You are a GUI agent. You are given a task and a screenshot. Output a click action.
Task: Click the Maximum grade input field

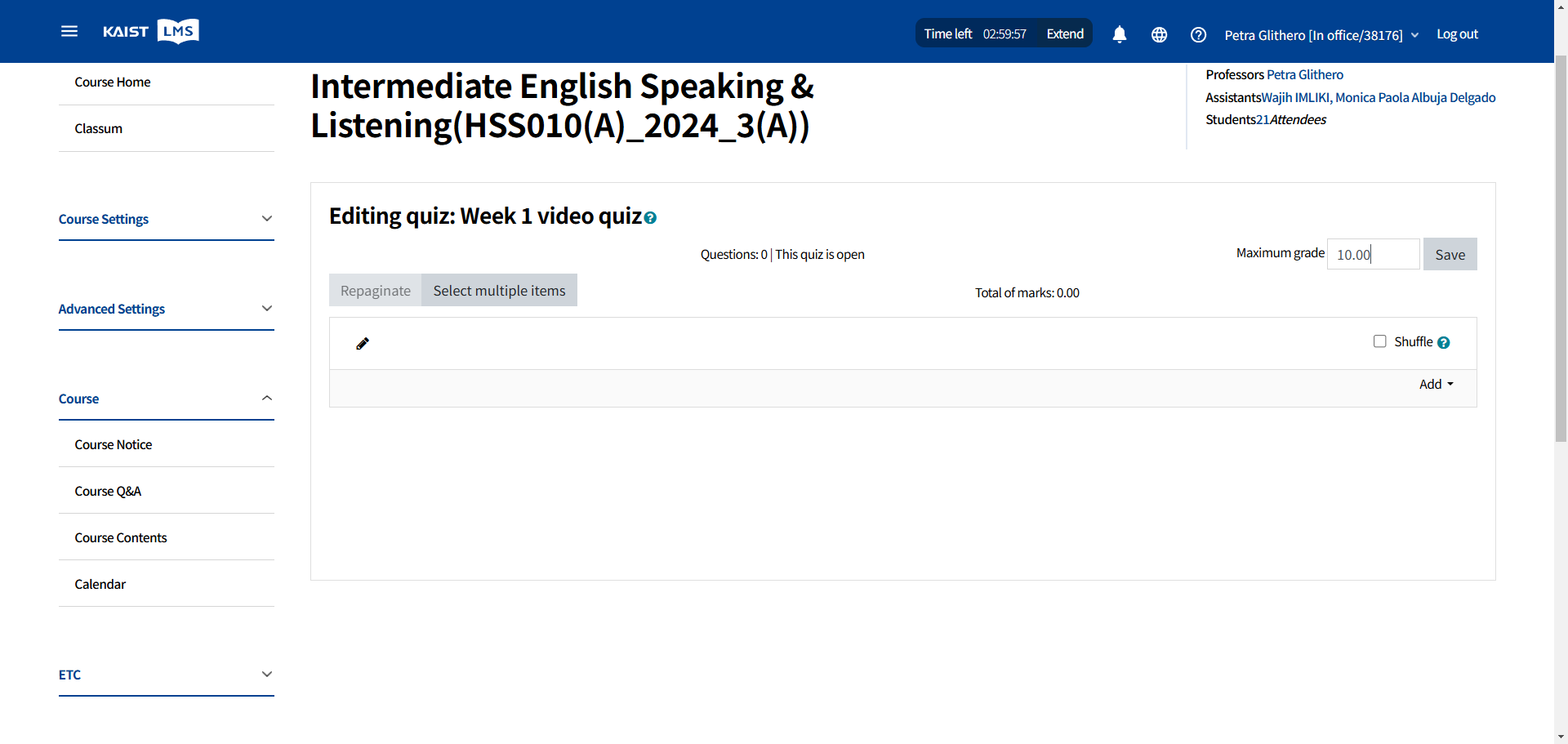[x=1373, y=255]
